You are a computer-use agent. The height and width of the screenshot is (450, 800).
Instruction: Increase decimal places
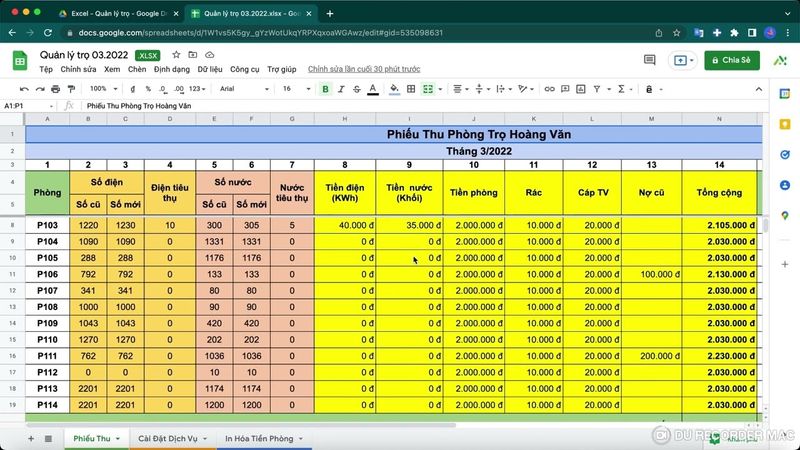(x=179, y=89)
